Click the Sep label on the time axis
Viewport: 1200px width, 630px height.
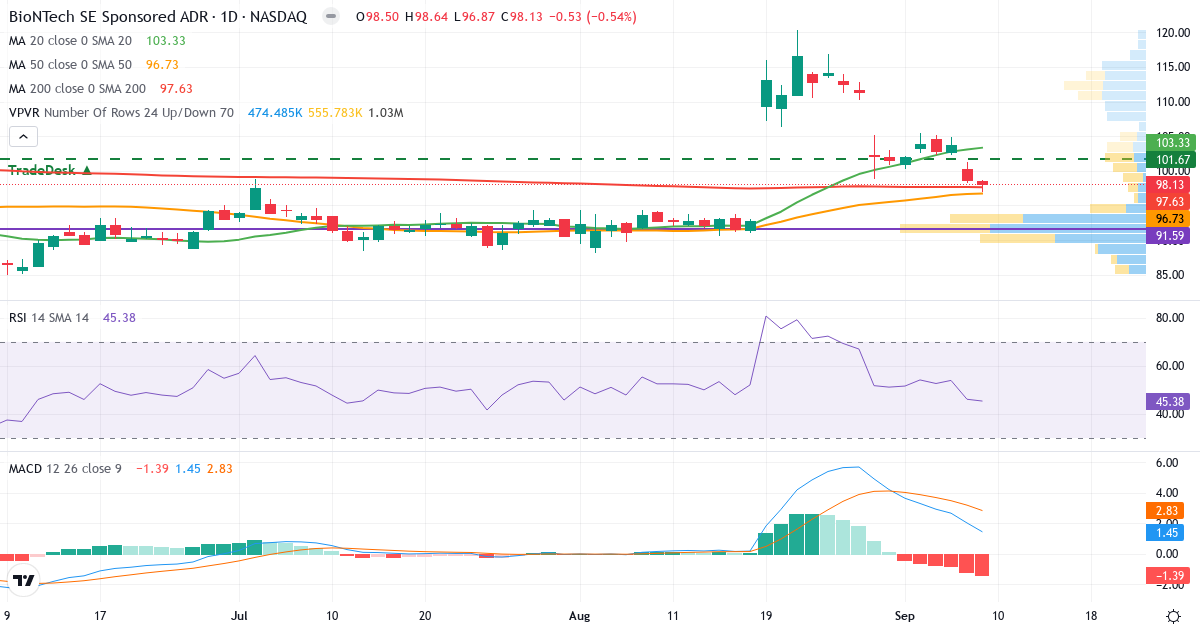coord(903,615)
